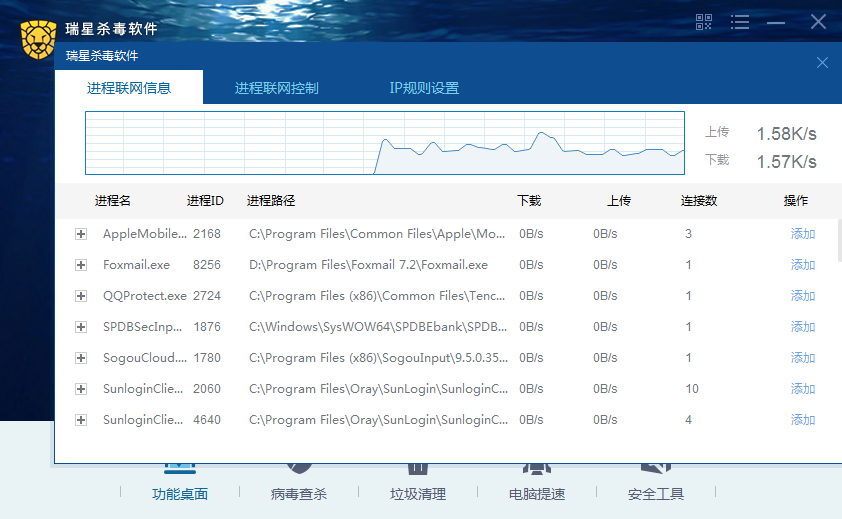
Task: Click 添加 for AppleMobile process
Action: click(x=803, y=234)
